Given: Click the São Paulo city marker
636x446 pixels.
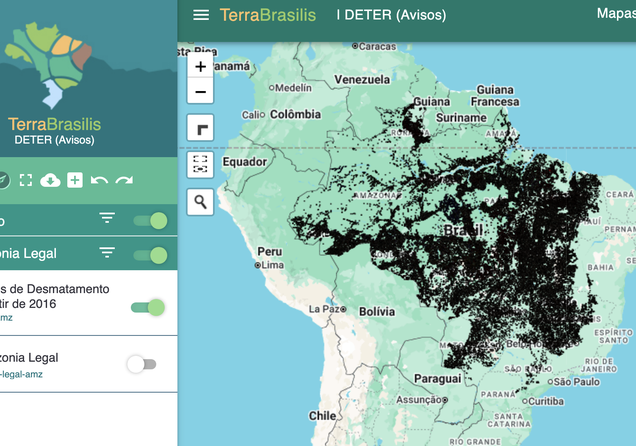Looking at the screenshot, I should point(550,382).
